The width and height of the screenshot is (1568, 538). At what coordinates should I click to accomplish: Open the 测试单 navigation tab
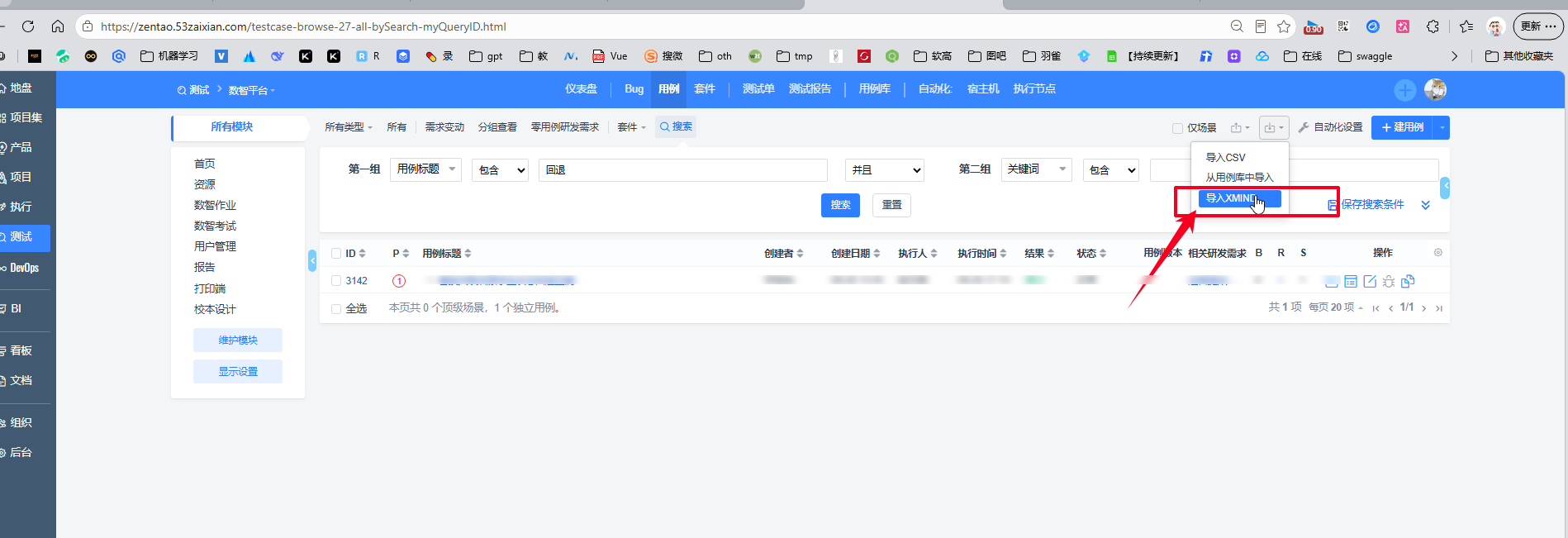pyautogui.click(x=758, y=89)
